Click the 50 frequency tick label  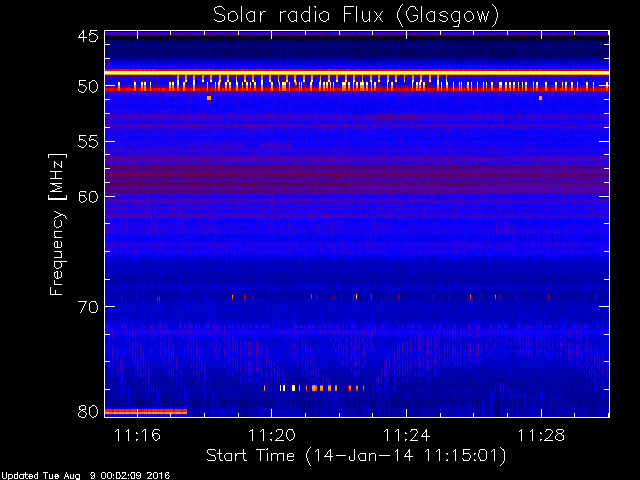coord(88,87)
